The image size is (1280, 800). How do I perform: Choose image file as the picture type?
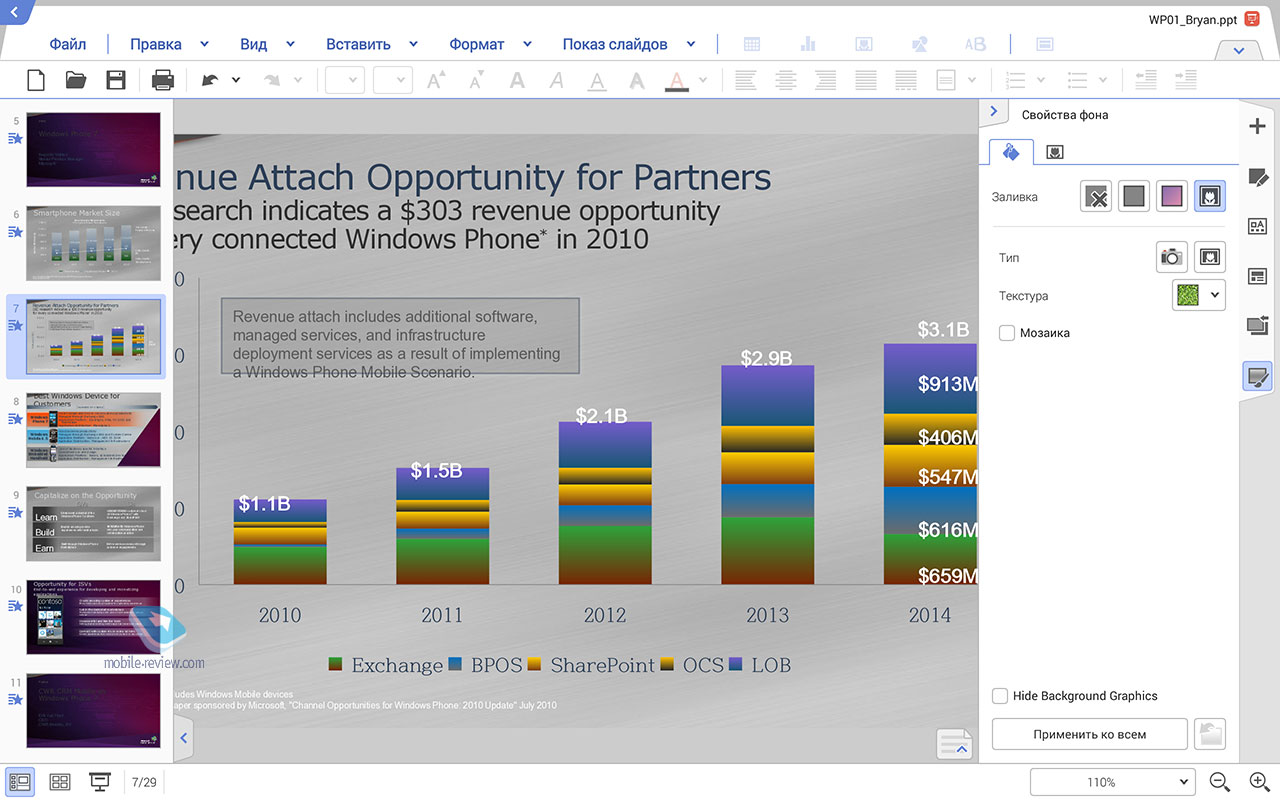click(x=1210, y=257)
